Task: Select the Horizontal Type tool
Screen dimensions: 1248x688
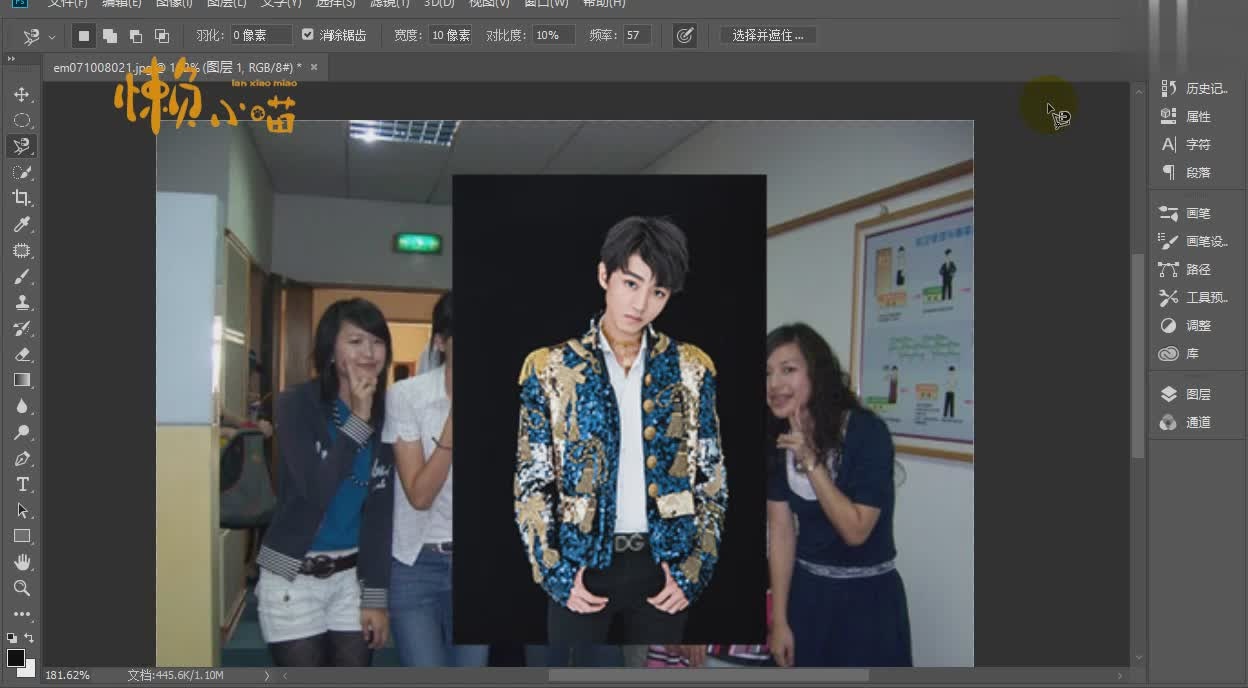Action: coord(21,484)
